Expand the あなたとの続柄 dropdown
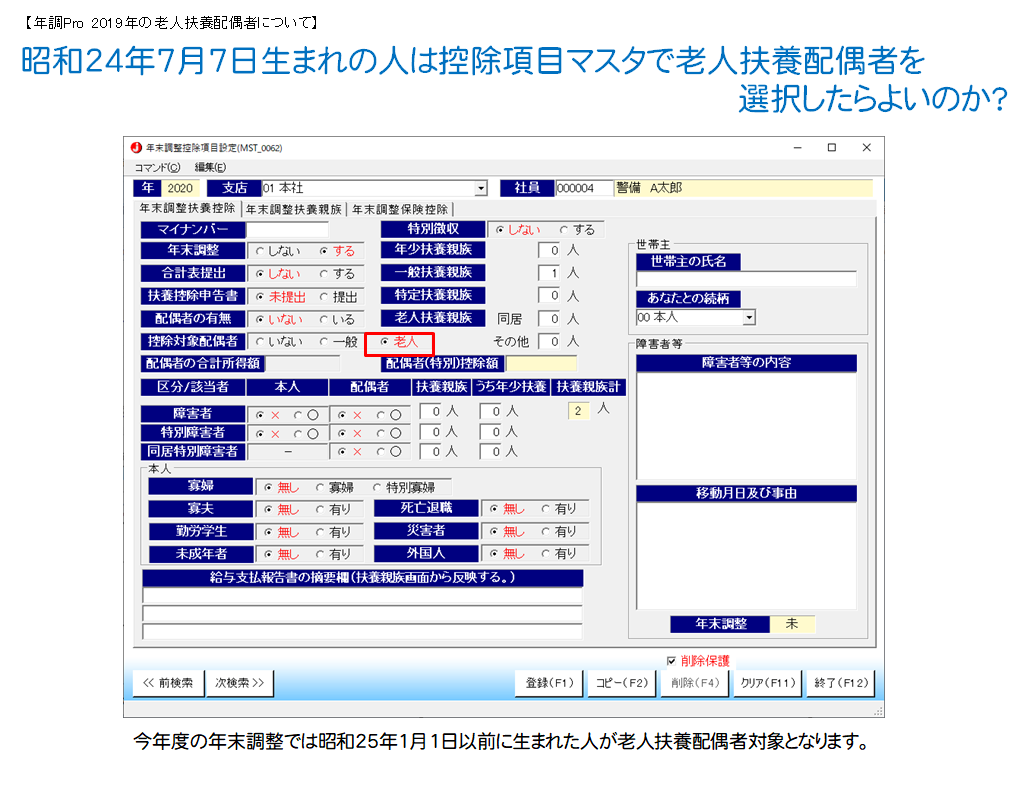 (749, 317)
